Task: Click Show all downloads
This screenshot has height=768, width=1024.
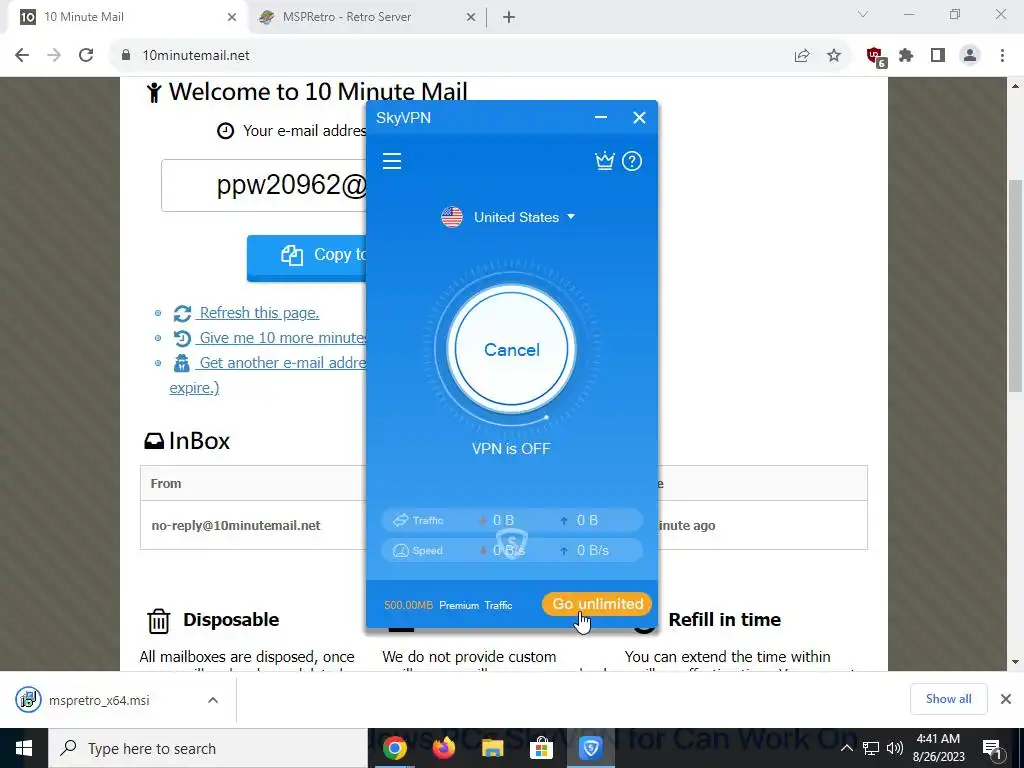Action: tap(948, 699)
